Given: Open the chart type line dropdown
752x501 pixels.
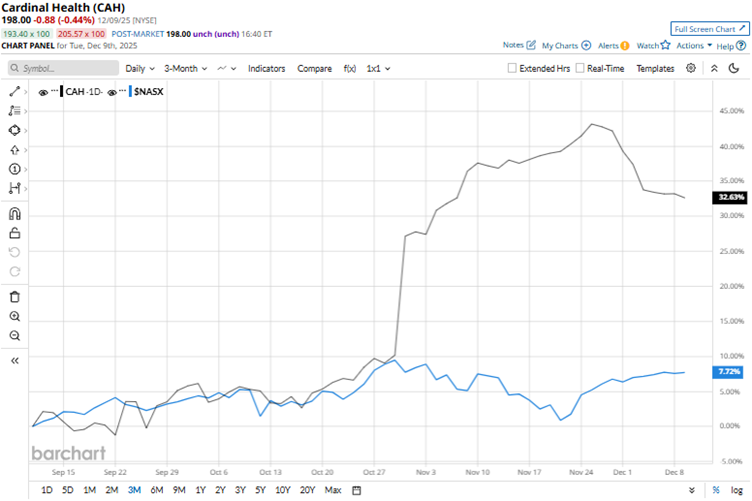Looking at the screenshot, I should pyautogui.click(x=227, y=69).
